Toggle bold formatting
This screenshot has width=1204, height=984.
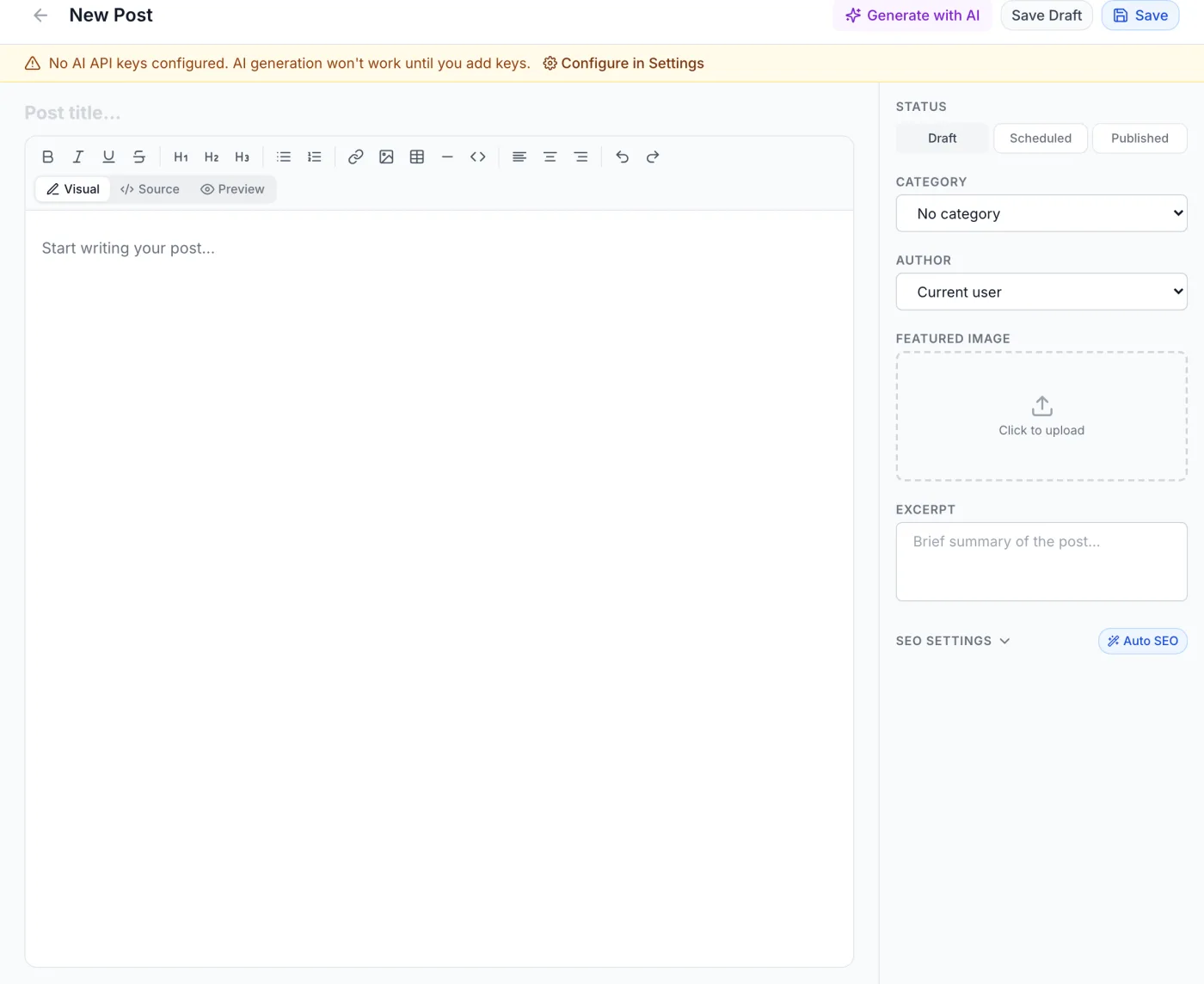(x=48, y=157)
